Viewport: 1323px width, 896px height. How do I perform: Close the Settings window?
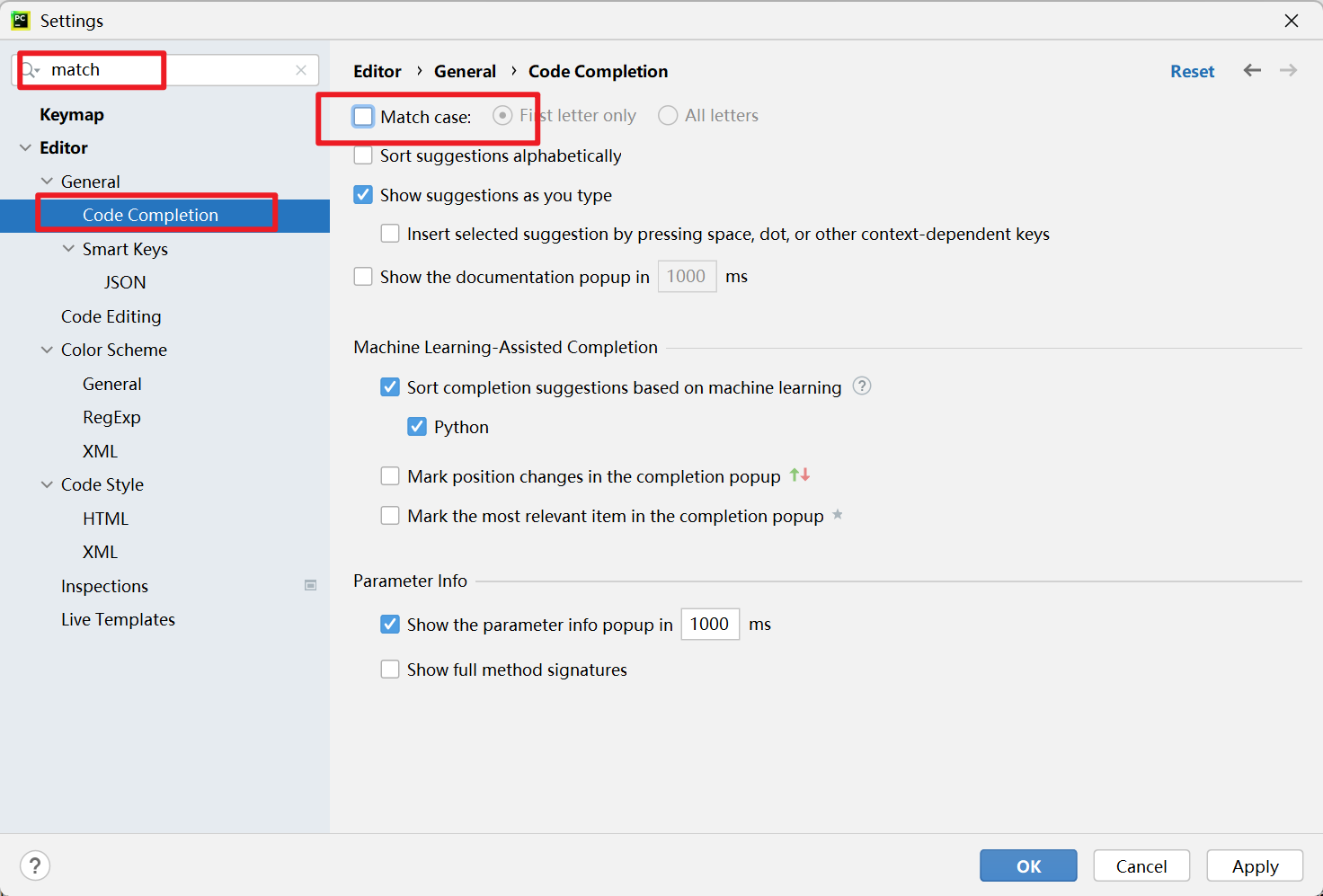(x=1292, y=20)
